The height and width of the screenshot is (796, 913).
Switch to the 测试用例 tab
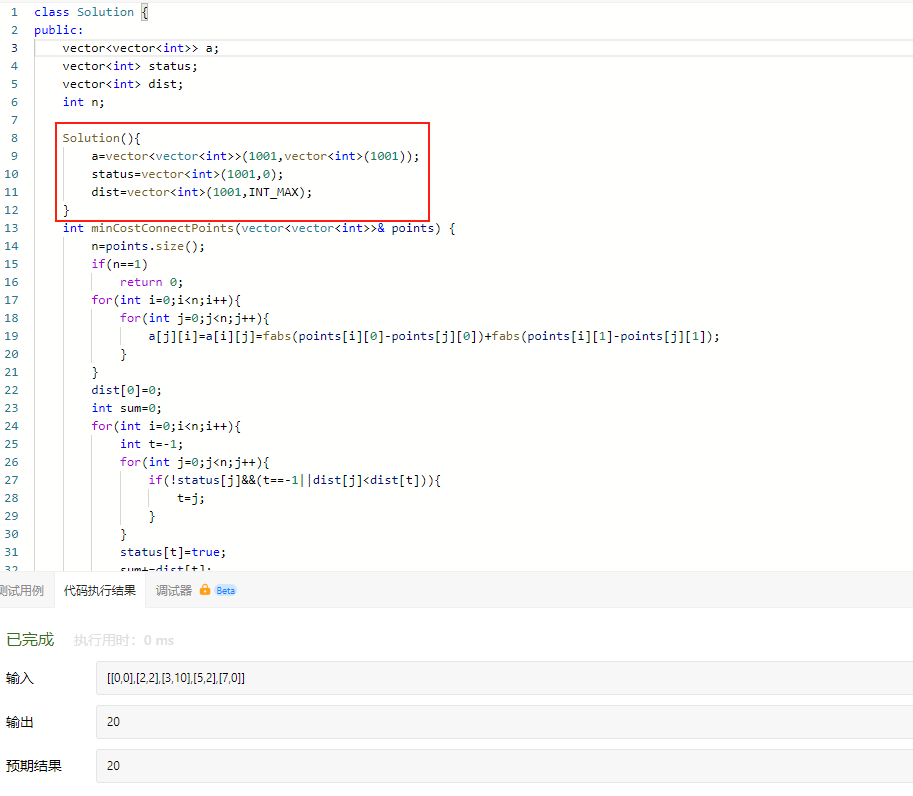pyautogui.click(x=22, y=590)
